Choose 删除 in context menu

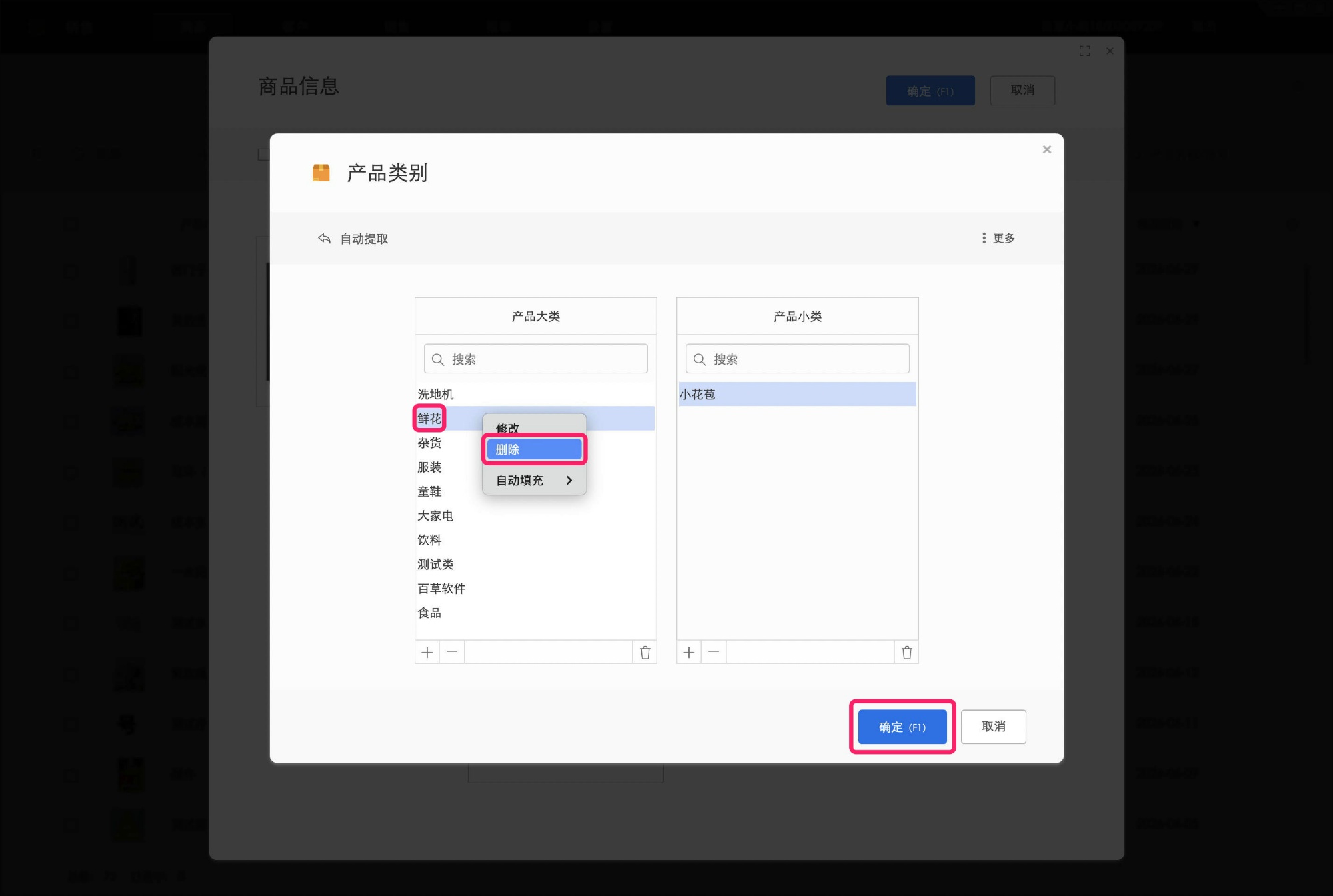[x=534, y=450]
